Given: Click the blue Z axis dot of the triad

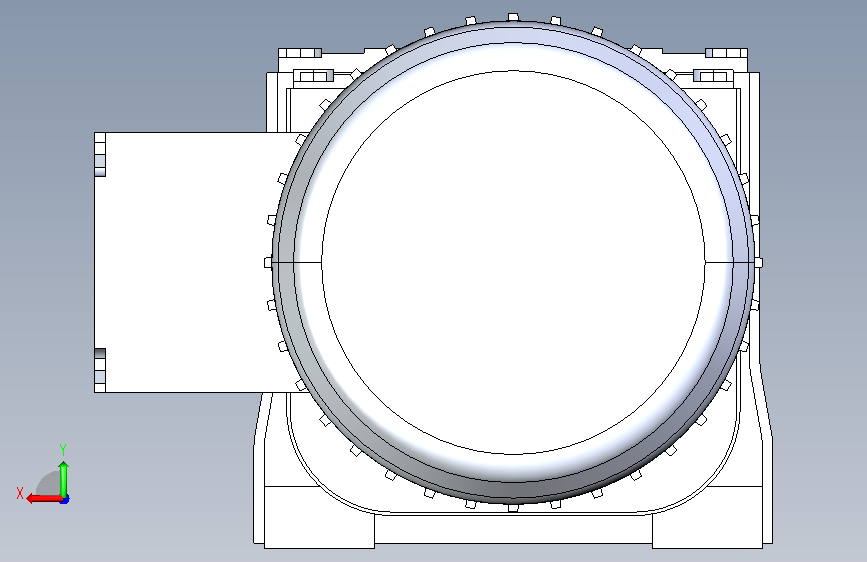Looking at the screenshot, I should [x=65, y=499].
